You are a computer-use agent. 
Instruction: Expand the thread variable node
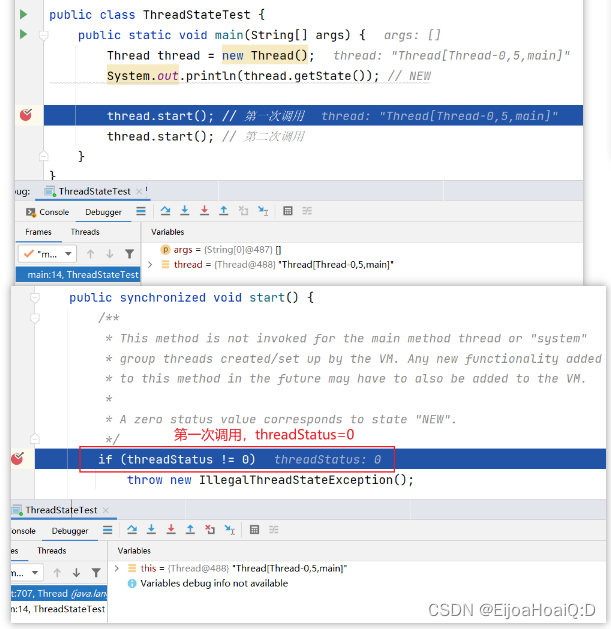150,265
